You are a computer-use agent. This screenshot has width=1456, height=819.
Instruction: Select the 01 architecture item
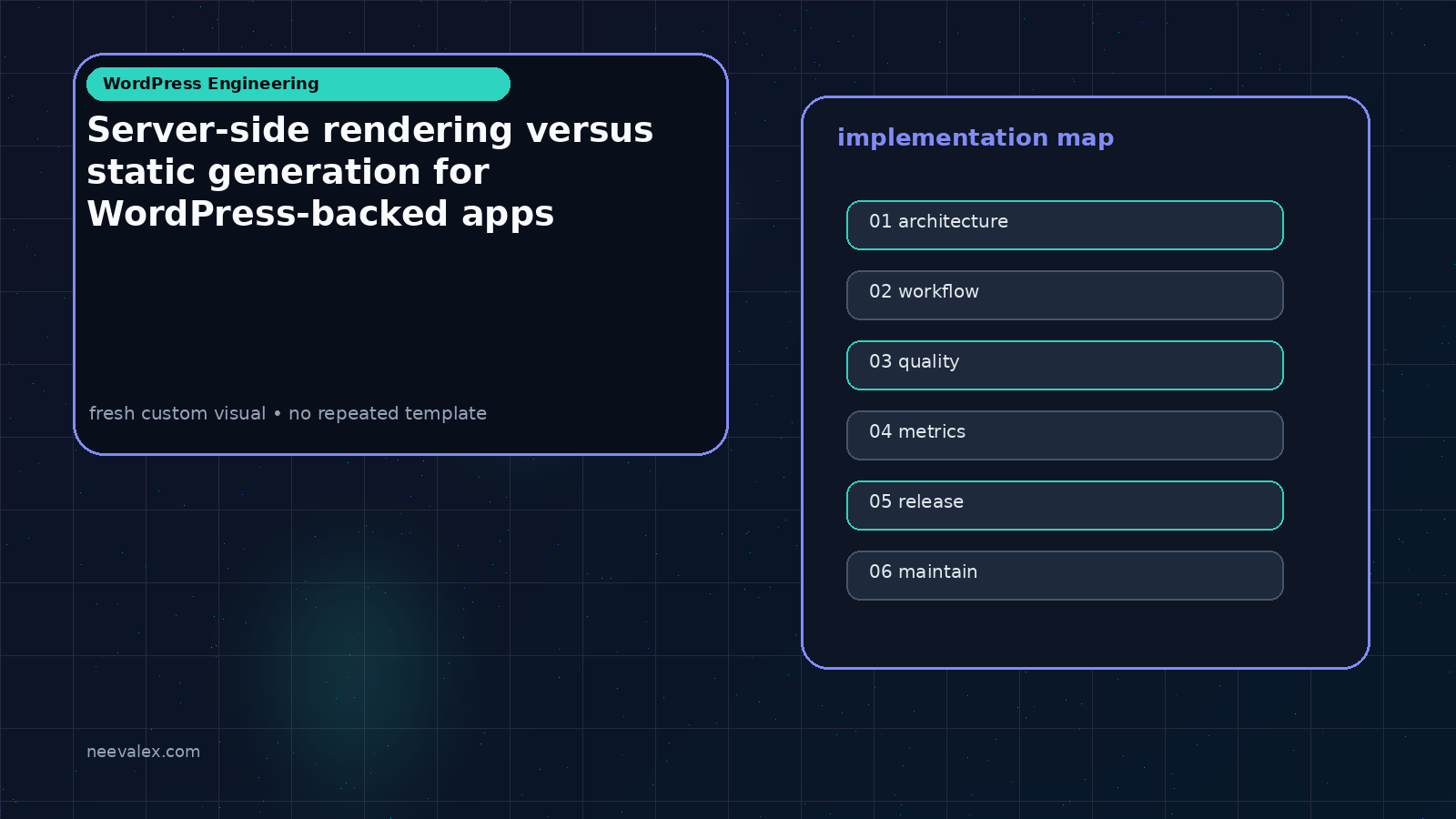(x=1065, y=225)
